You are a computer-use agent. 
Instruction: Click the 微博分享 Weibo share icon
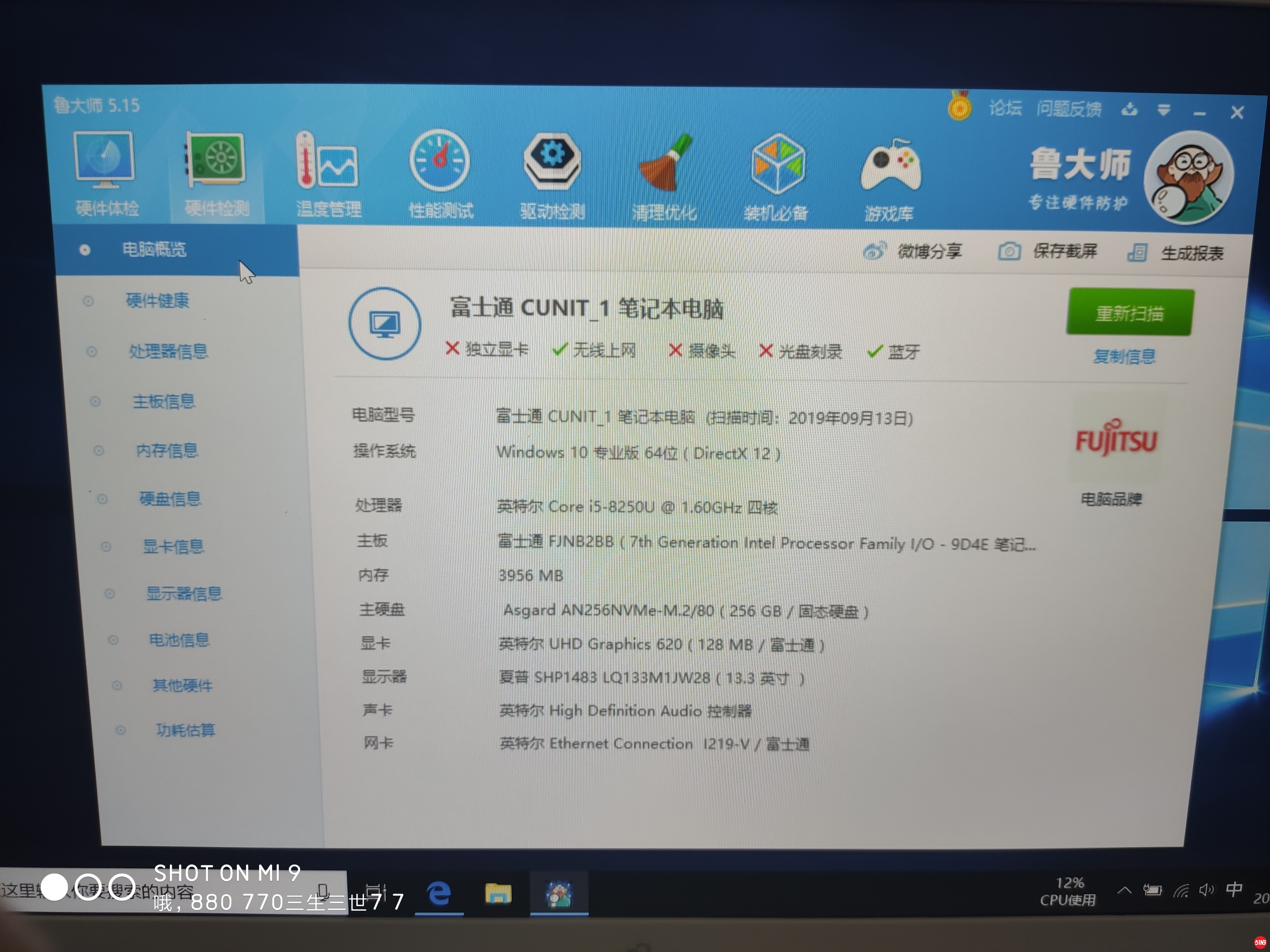pyautogui.click(x=874, y=251)
